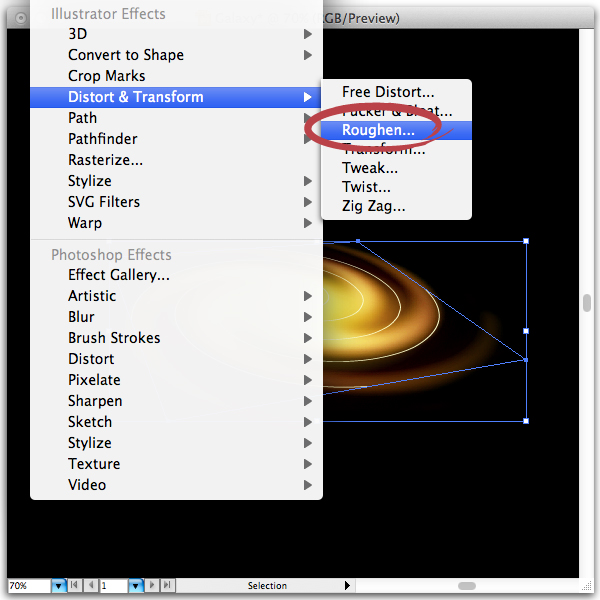This screenshot has width=600, height=600.
Task: Click artboard number field showing 1
Action: tap(114, 586)
